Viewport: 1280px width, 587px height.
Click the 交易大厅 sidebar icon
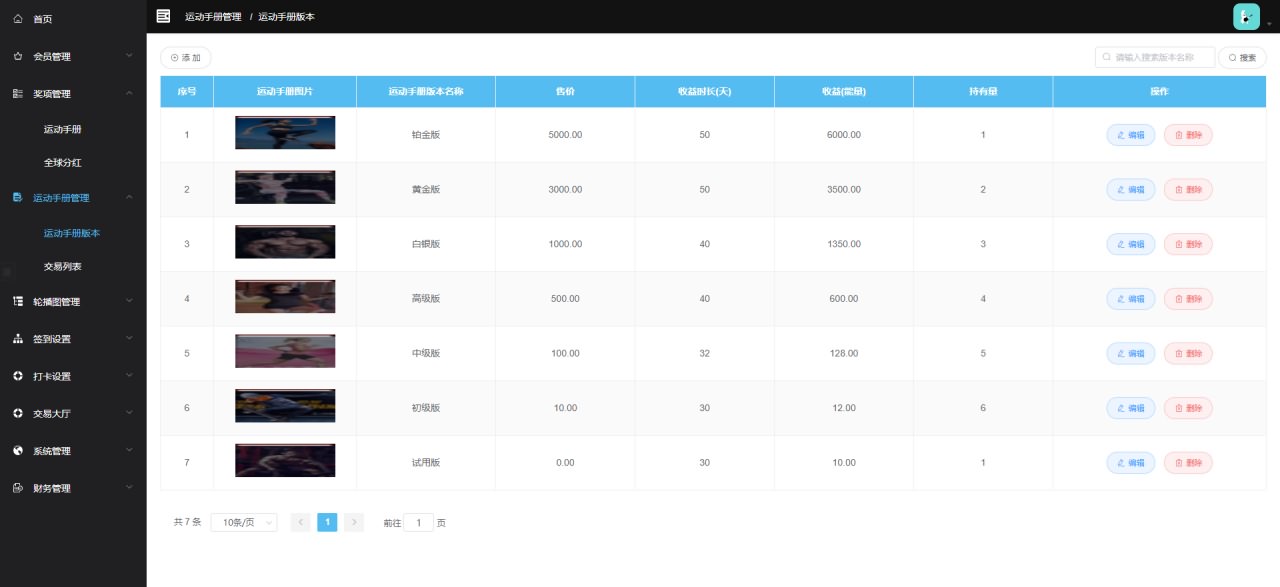point(18,413)
